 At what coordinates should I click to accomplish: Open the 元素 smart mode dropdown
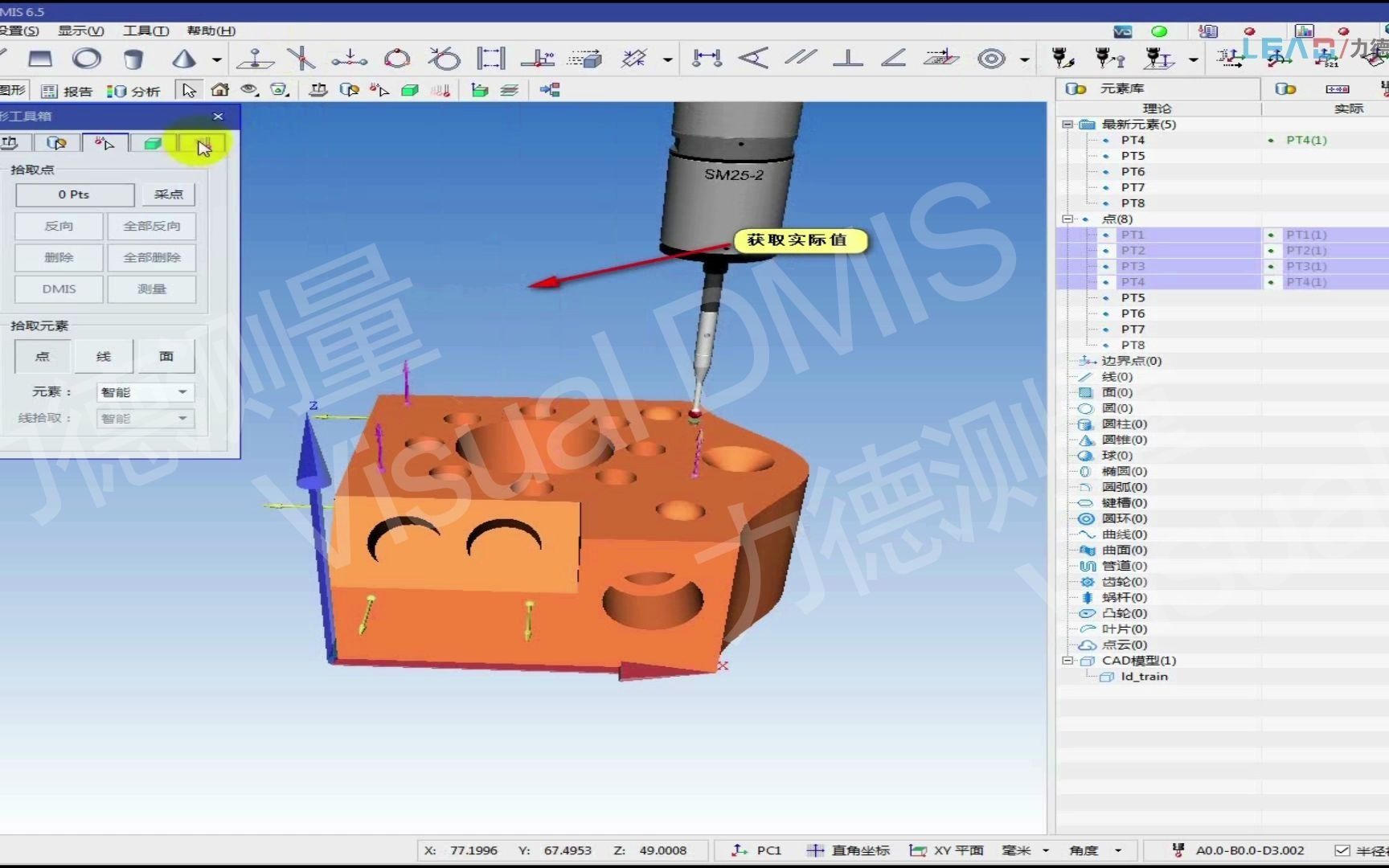pos(144,392)
